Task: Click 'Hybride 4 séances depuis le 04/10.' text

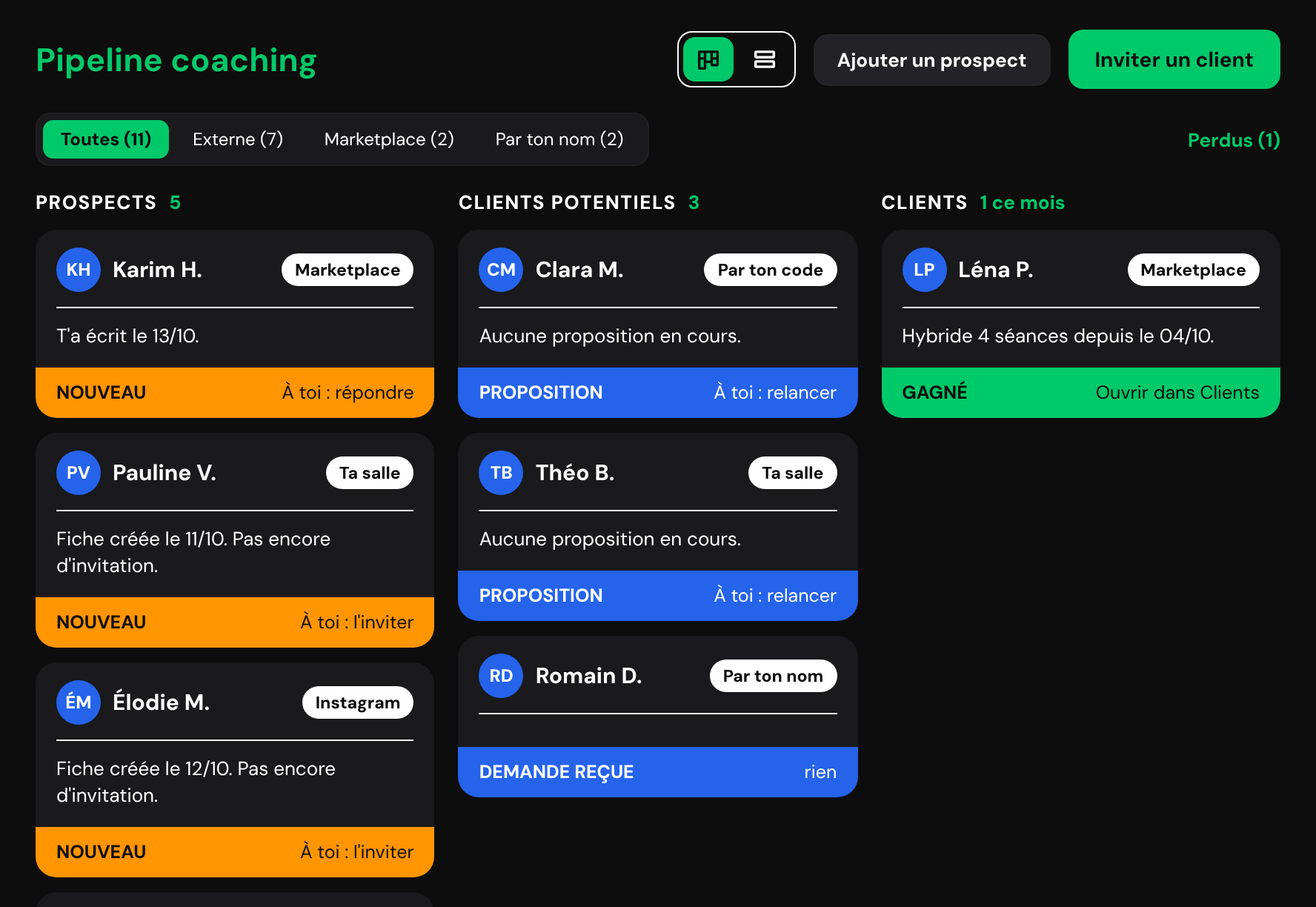Action: 1058,336
